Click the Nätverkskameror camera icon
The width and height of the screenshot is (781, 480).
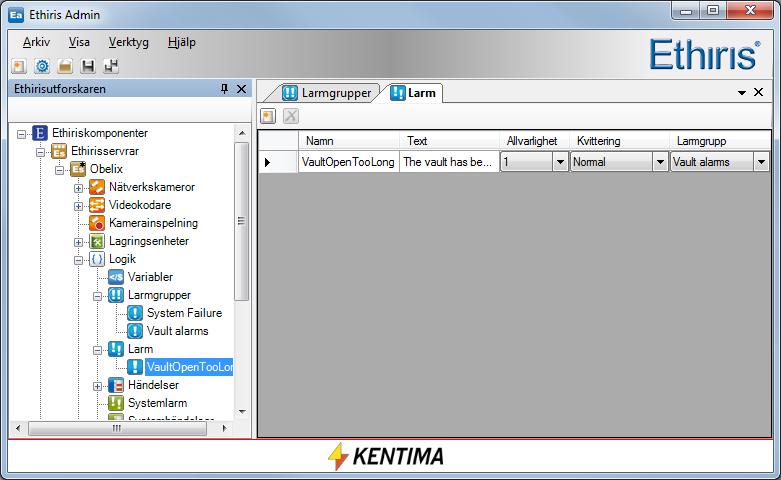[x=97, y=187]
